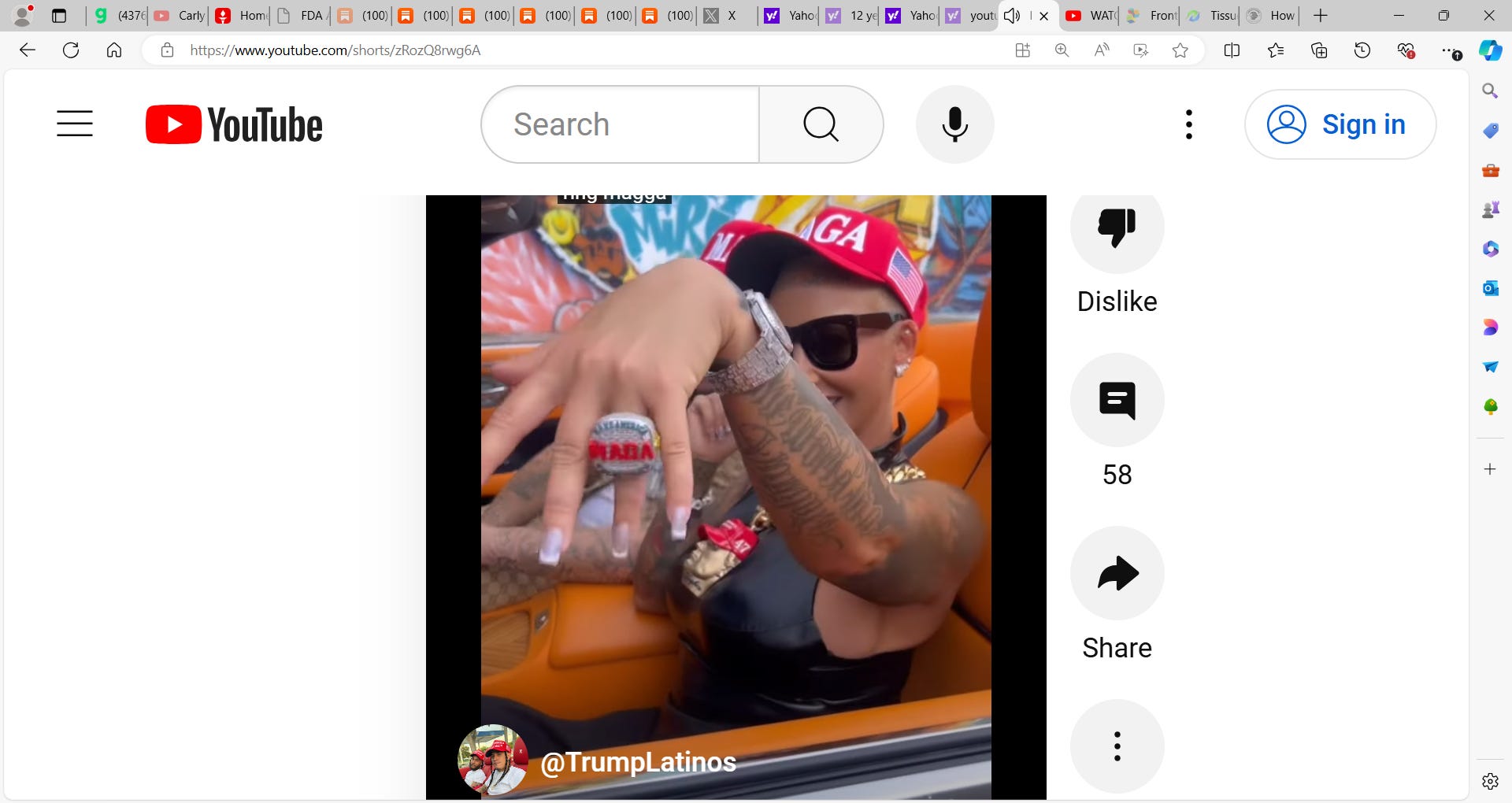Open the blue paper-plane icon in sidebar

(x=1490, y=367)
